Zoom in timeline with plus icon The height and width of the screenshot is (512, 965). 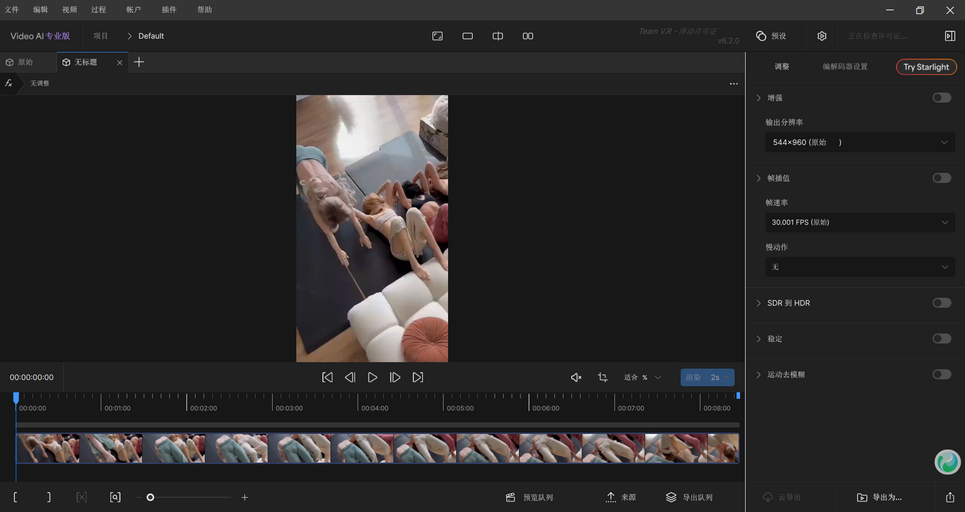coord(244,497)
